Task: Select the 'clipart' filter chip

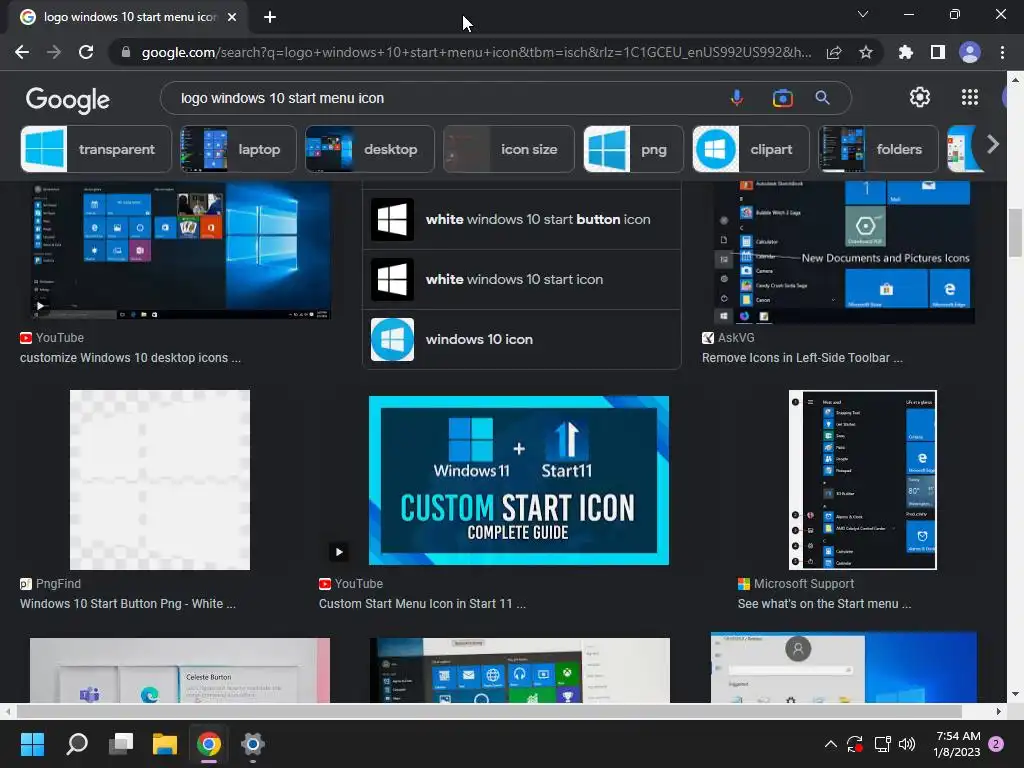Action: [x=751, y=149]
